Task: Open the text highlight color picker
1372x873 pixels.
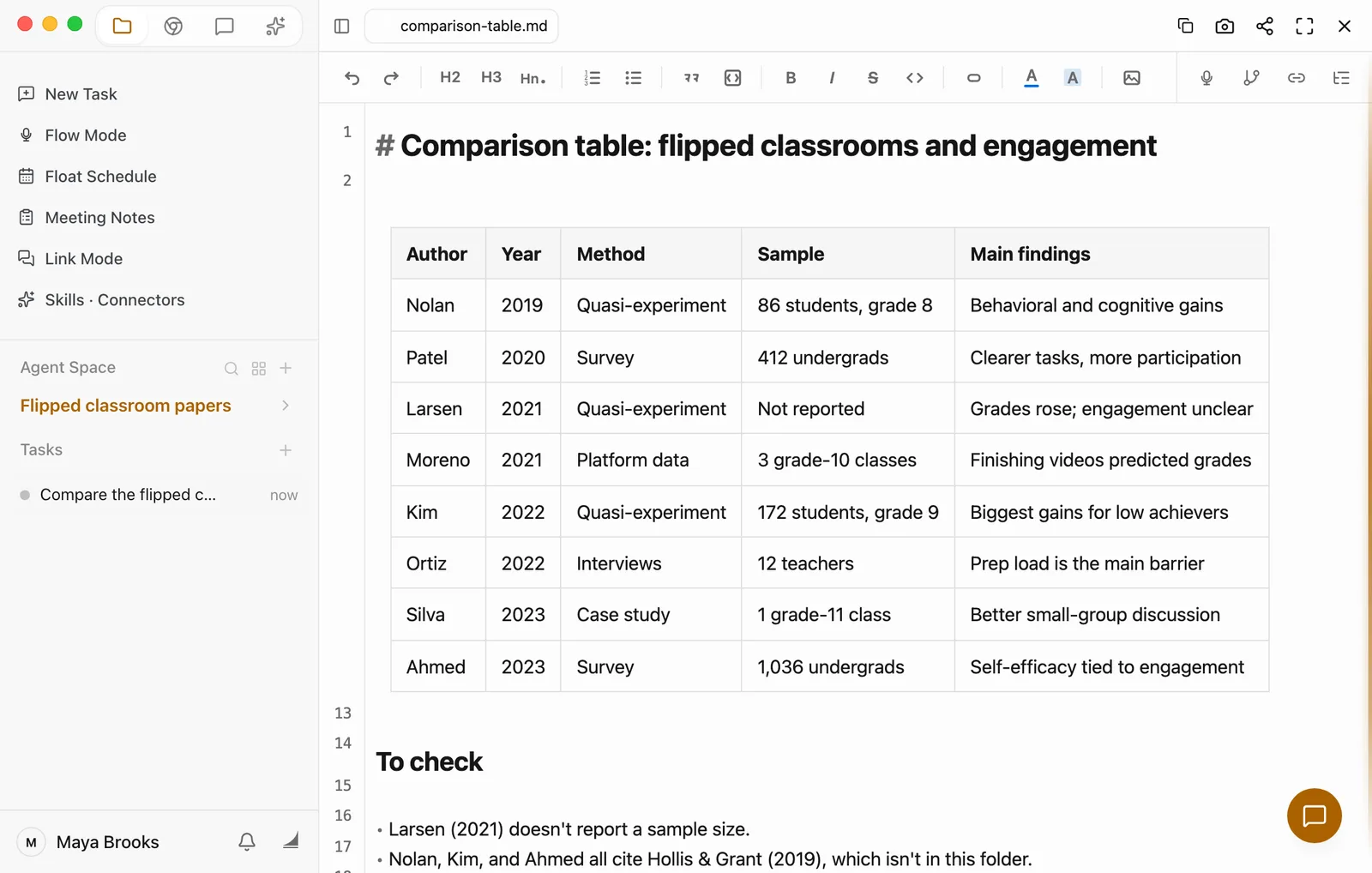Action: click(1073, 78)
